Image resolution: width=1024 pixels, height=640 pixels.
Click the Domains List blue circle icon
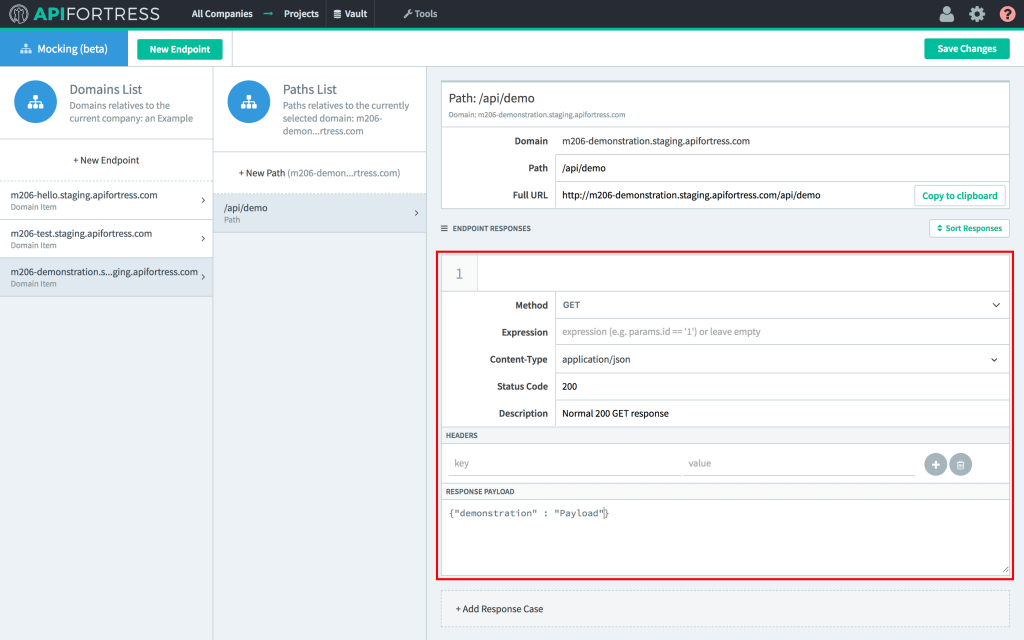click(35, 102)
